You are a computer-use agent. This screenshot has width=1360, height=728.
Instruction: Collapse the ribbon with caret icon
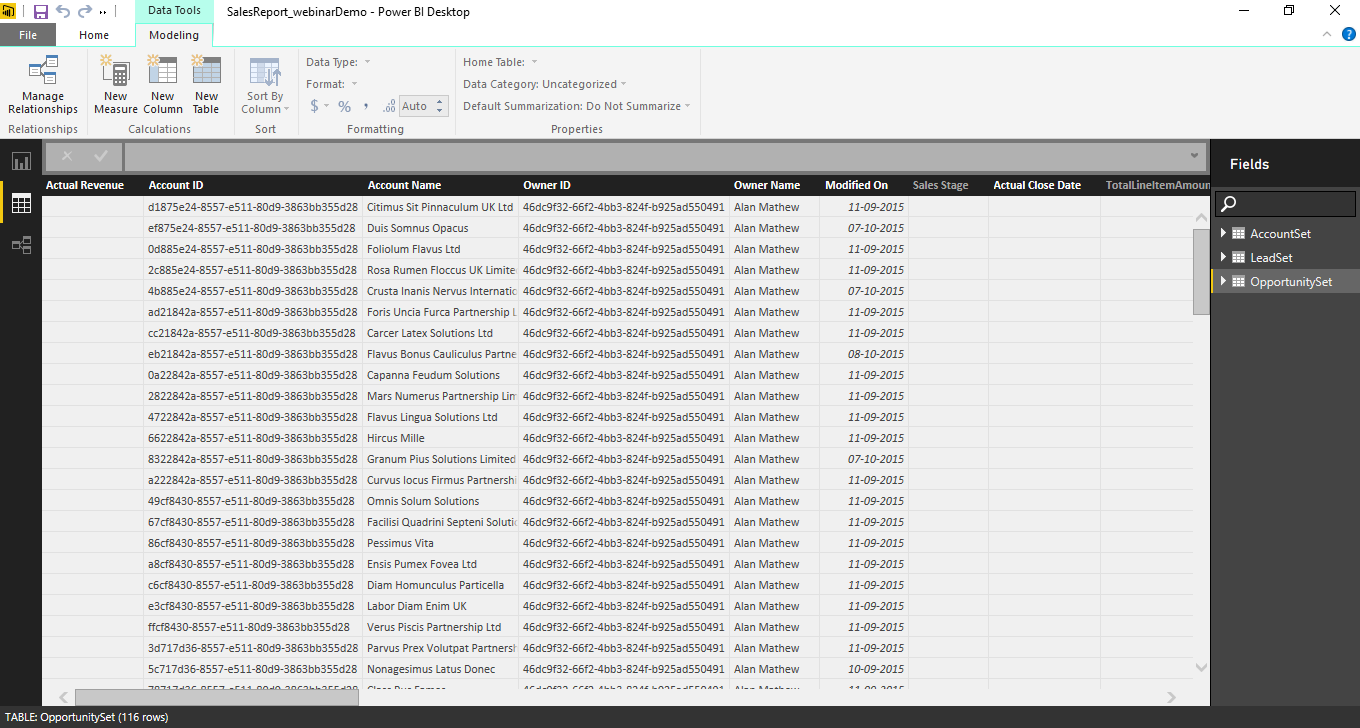tap(1327, 34)
